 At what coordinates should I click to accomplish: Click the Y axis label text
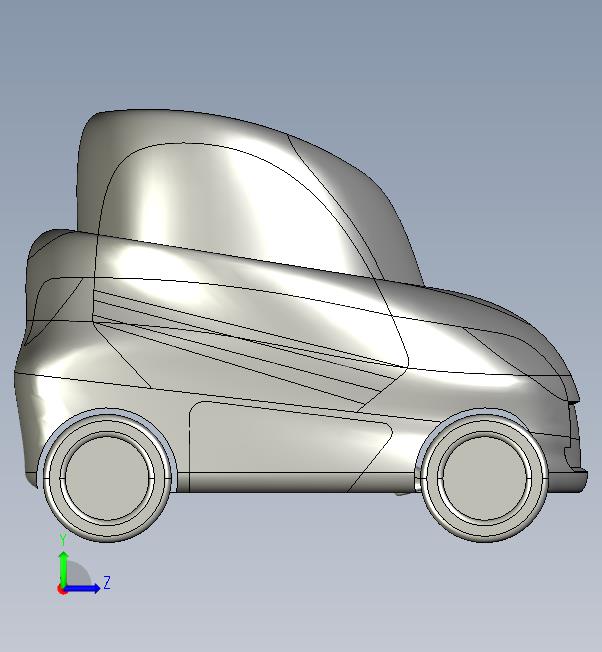(x=63, y=540)
